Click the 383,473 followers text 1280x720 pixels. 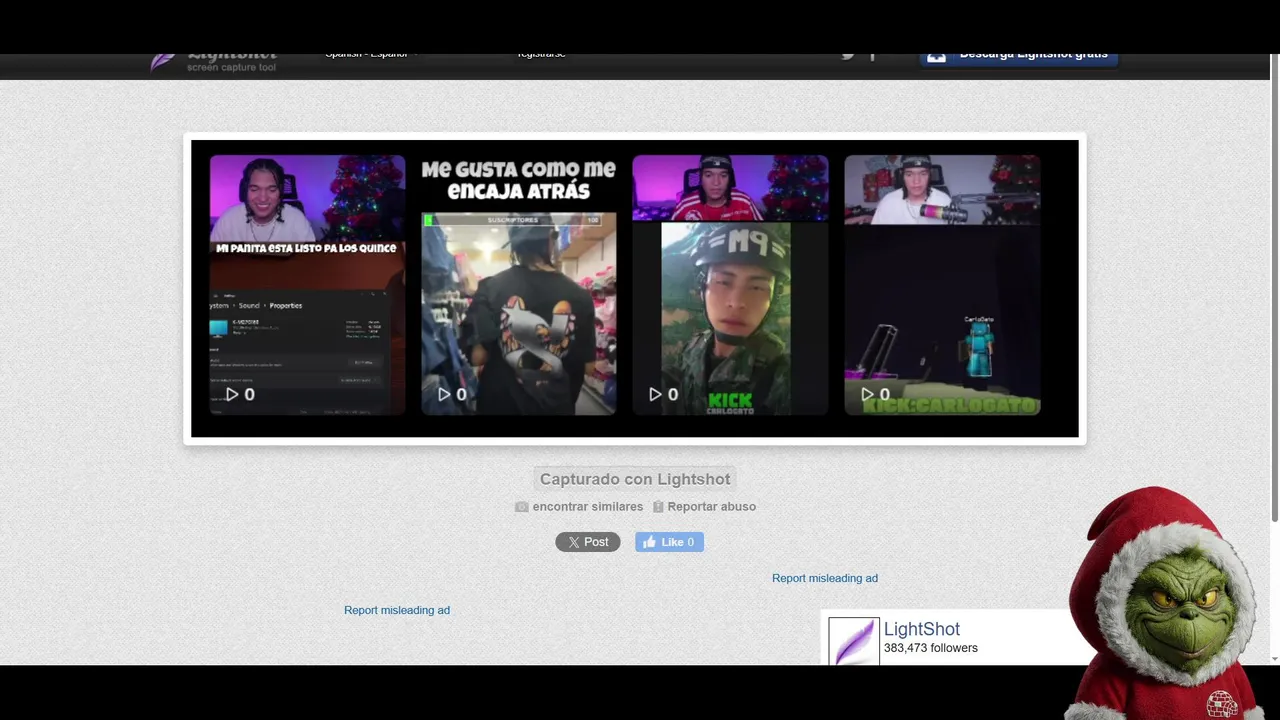tap(931, 648)
